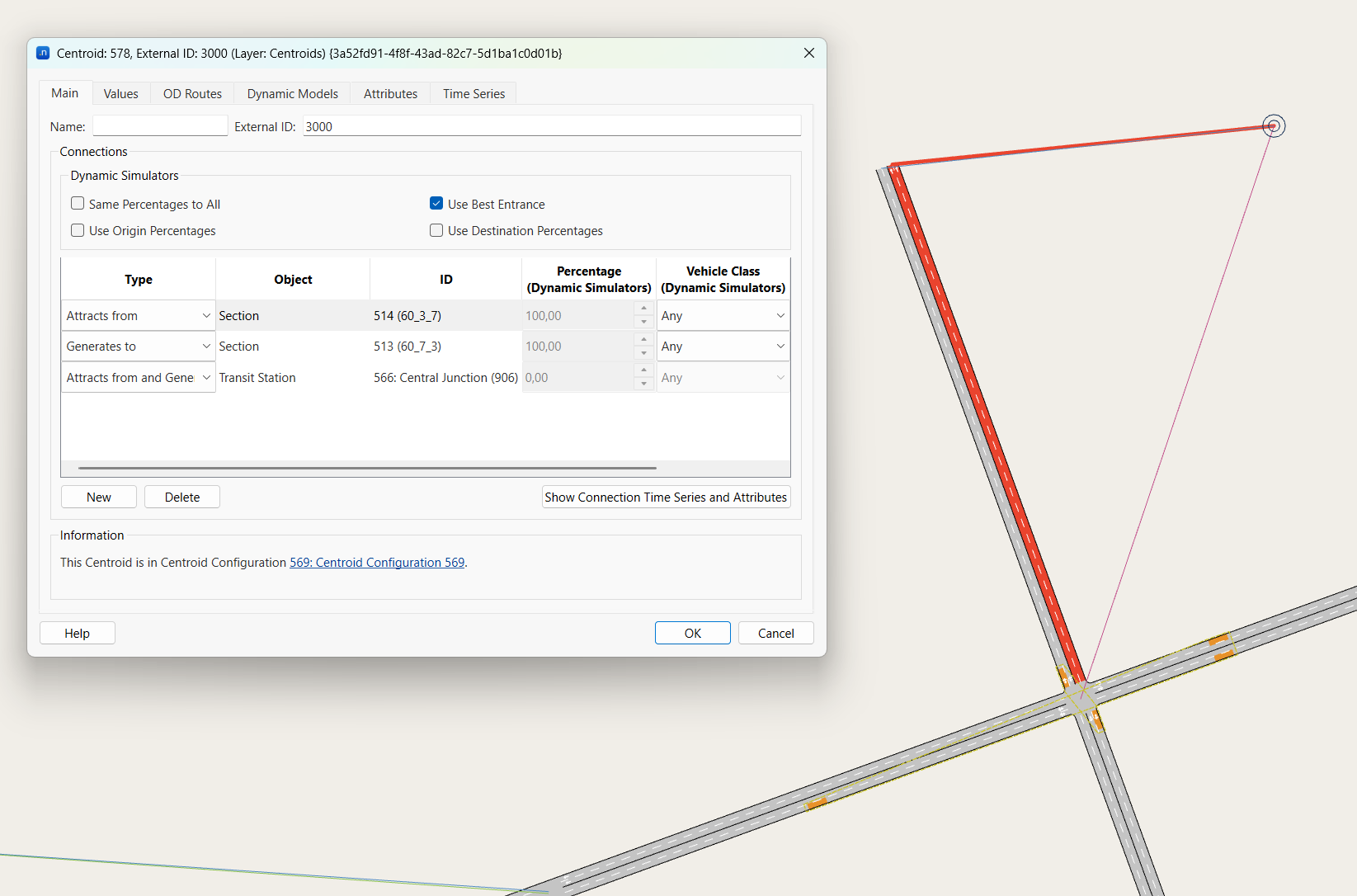Click the Delete connection button
This screenshot has width=1357, height=896.
click(182, 497)
